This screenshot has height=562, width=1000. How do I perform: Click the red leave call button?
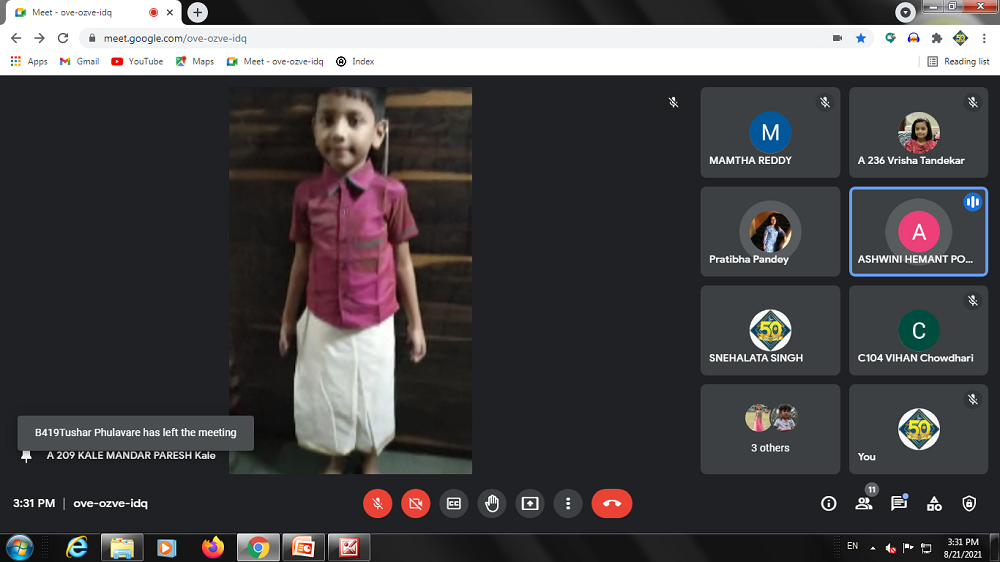click(x=612, y=503)
